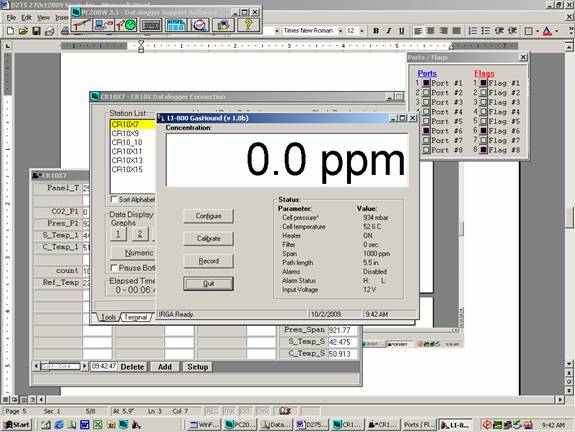
Task: Toggle Underline formatting in Word
Action: [402, 31]
